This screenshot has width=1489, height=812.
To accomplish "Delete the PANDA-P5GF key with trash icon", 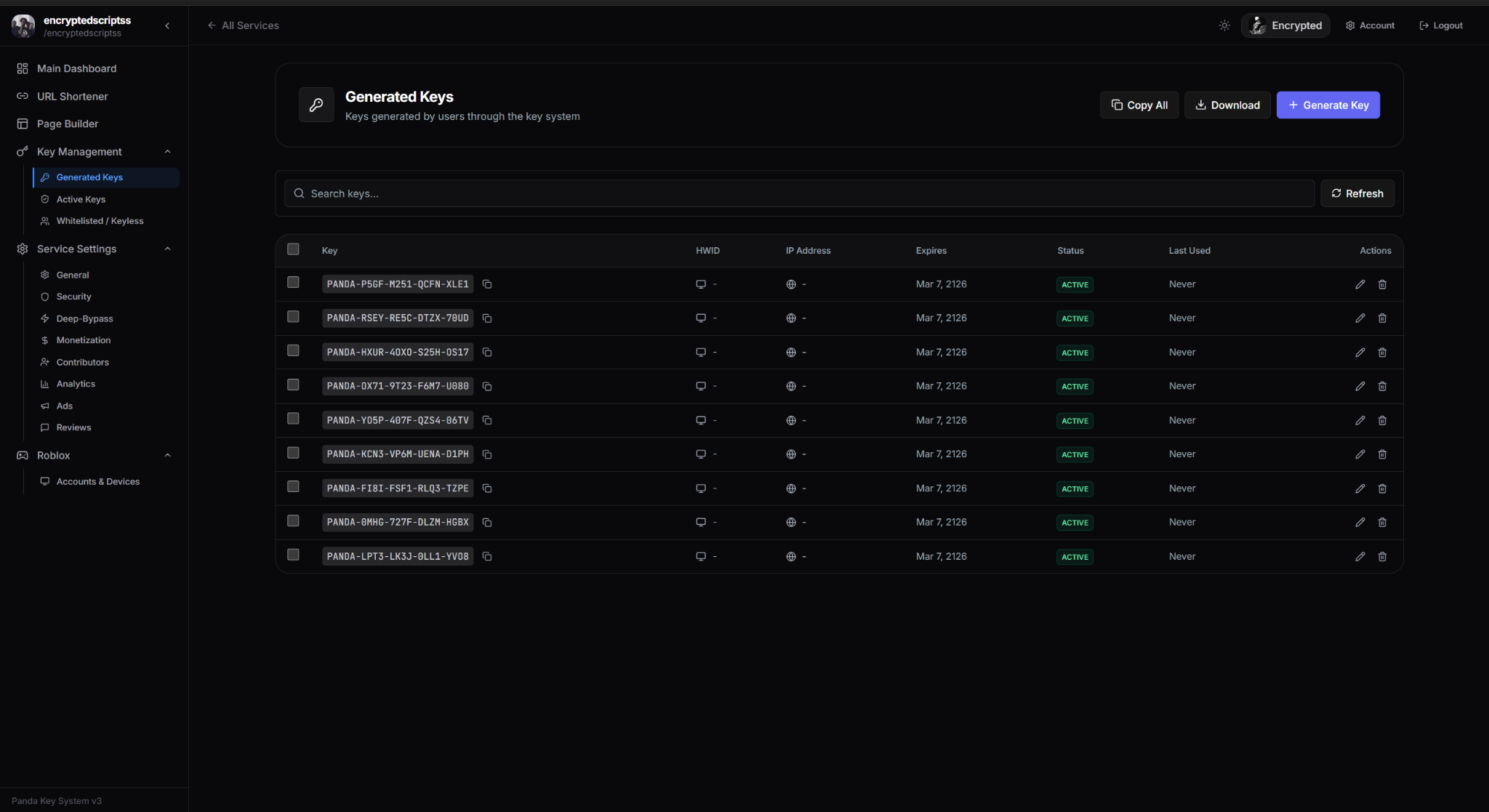I will tap(1382, 284).
